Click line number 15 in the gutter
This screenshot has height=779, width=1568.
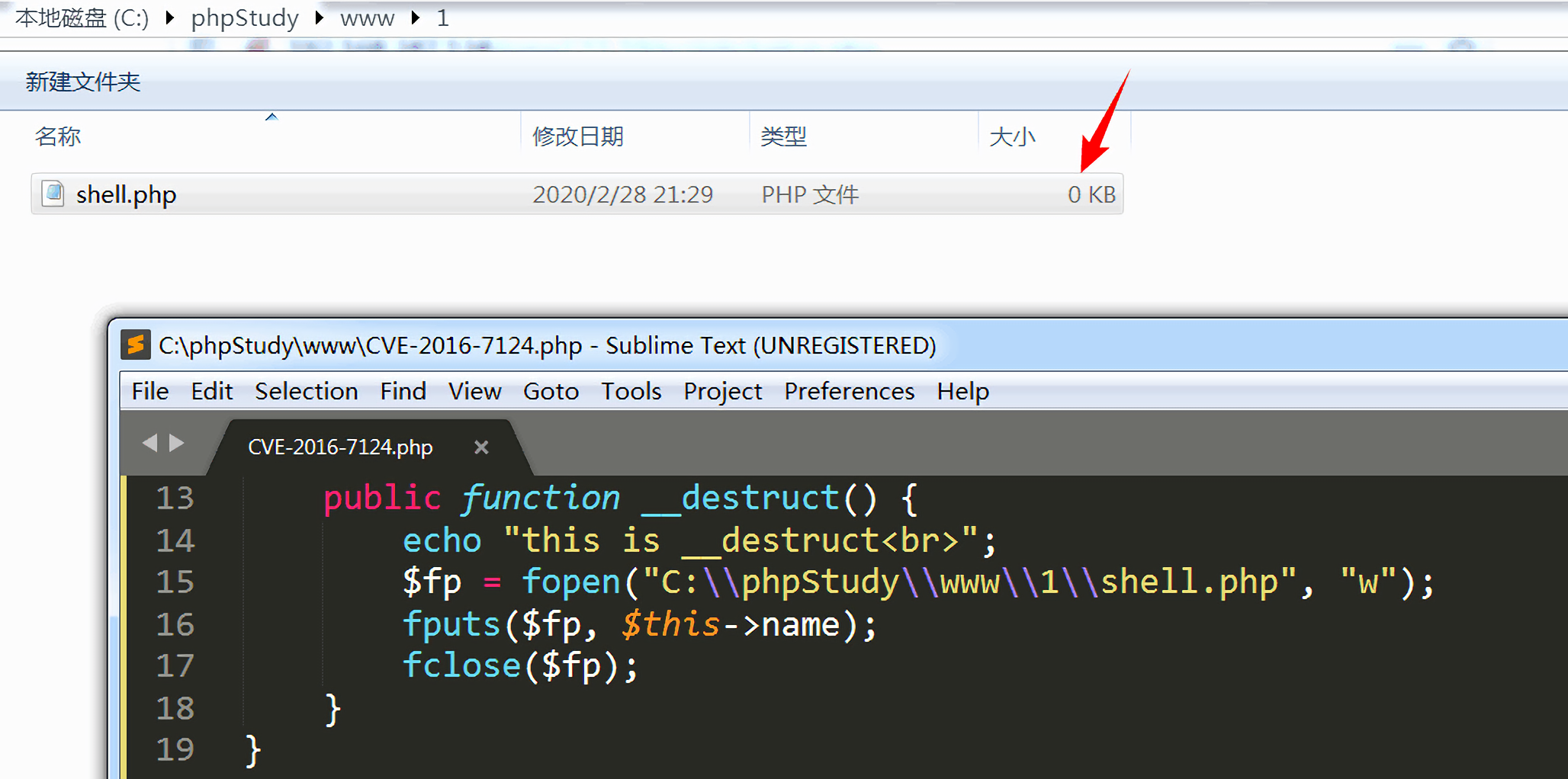tap(175, 582)
